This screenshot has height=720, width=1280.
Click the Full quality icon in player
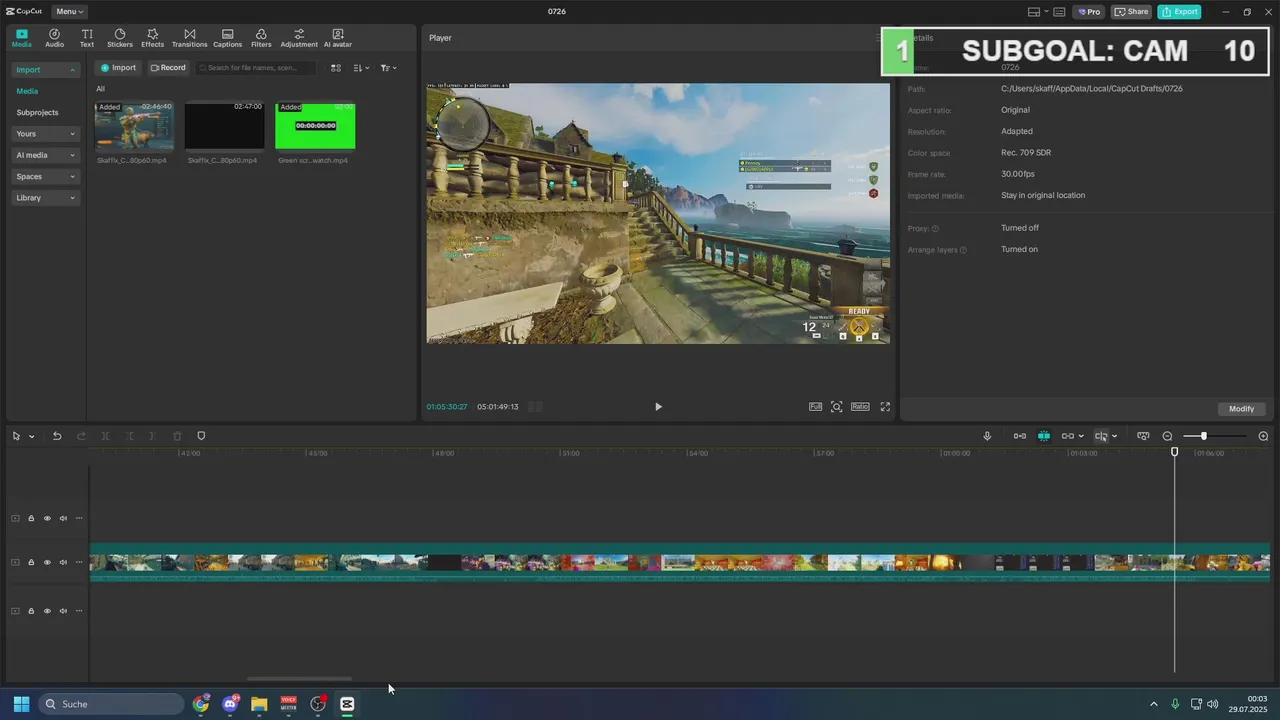pyautogui.click(x=815, y=407)
